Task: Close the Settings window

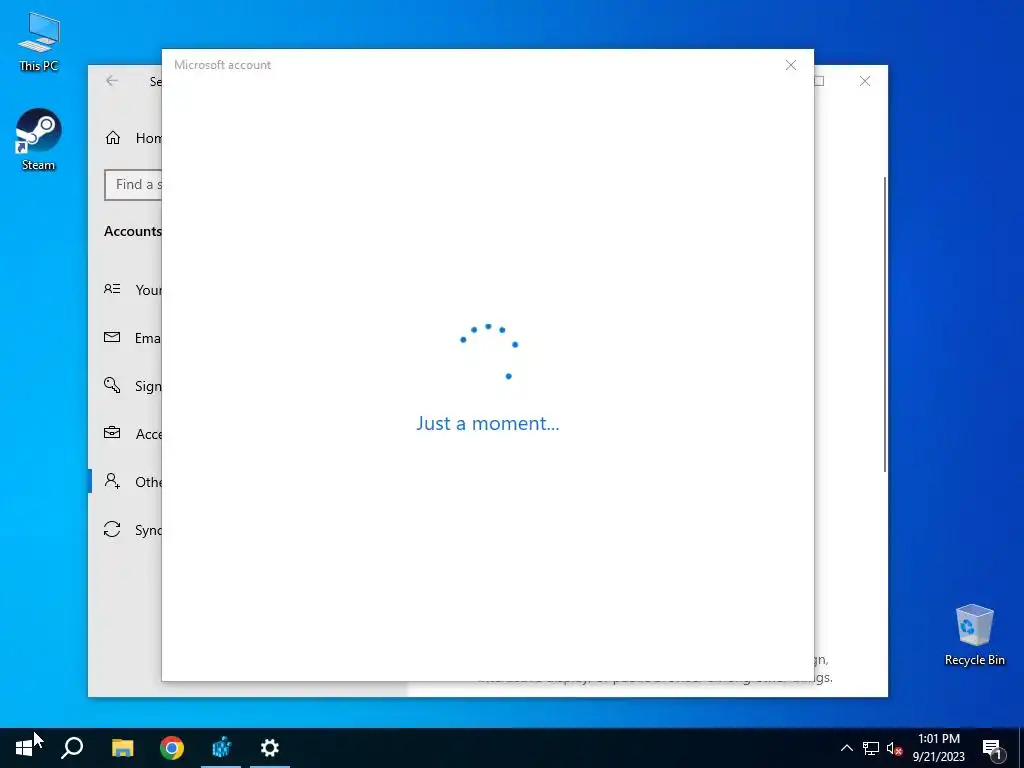Action: pyautogui.click(x=865, y=81)
